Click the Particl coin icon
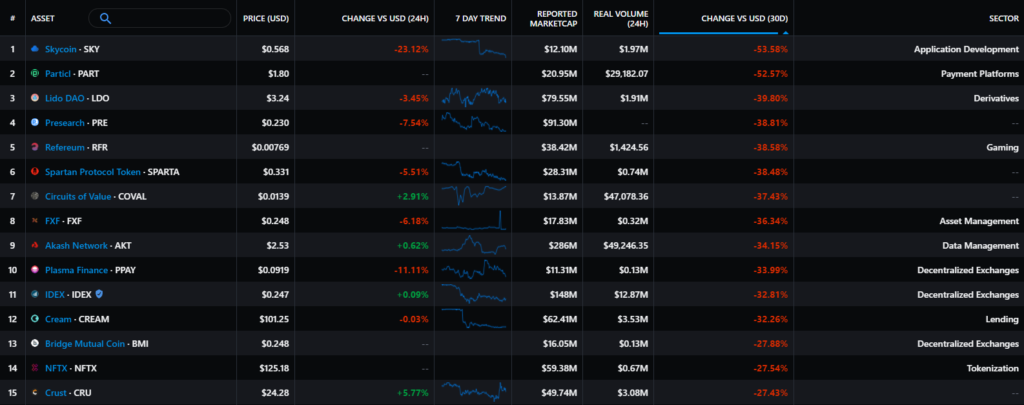This screenshot has height=405, width=1024. [x=35, y=73]
